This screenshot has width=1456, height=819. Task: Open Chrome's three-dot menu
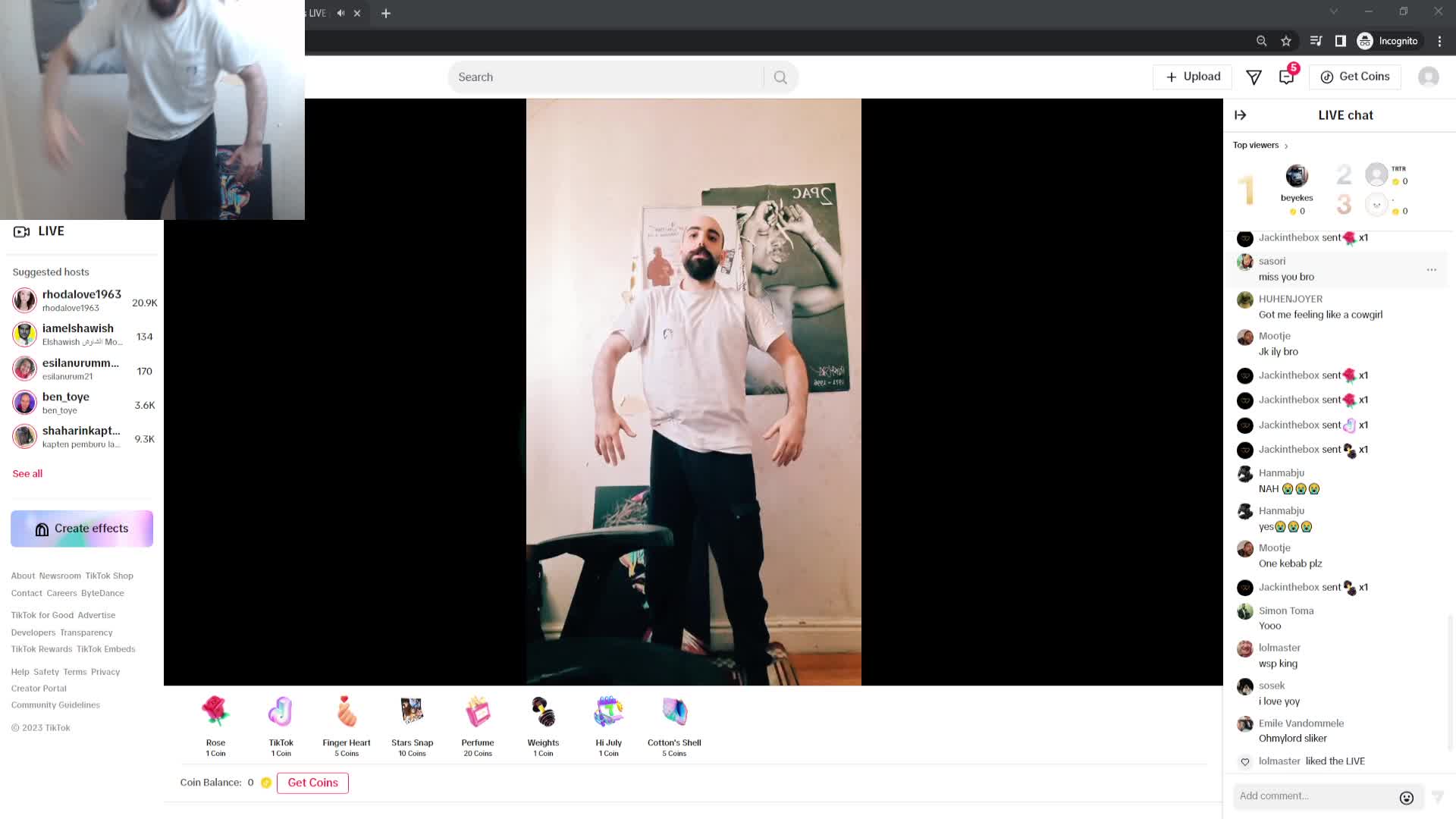coord(1439,41)
